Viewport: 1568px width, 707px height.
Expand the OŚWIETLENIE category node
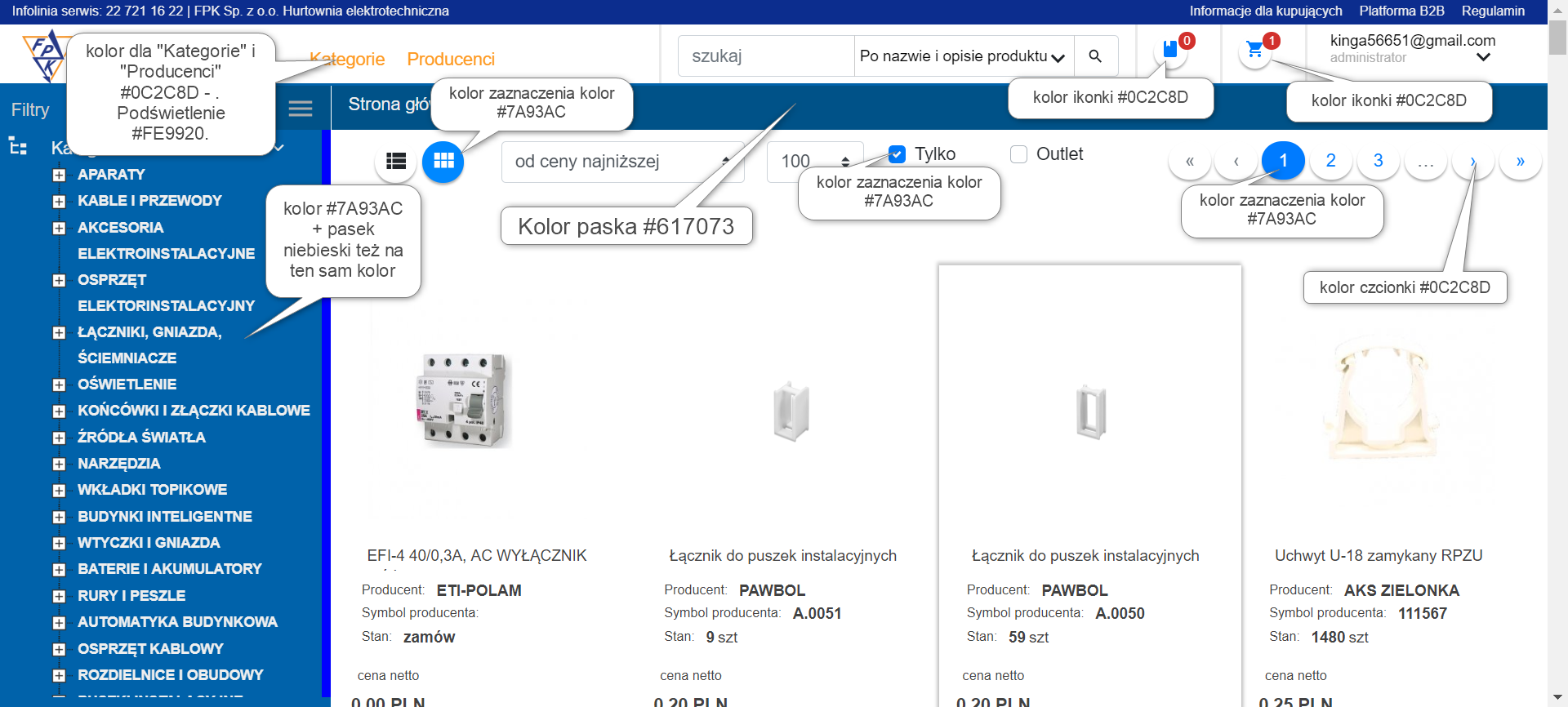[x=59, y=385]
